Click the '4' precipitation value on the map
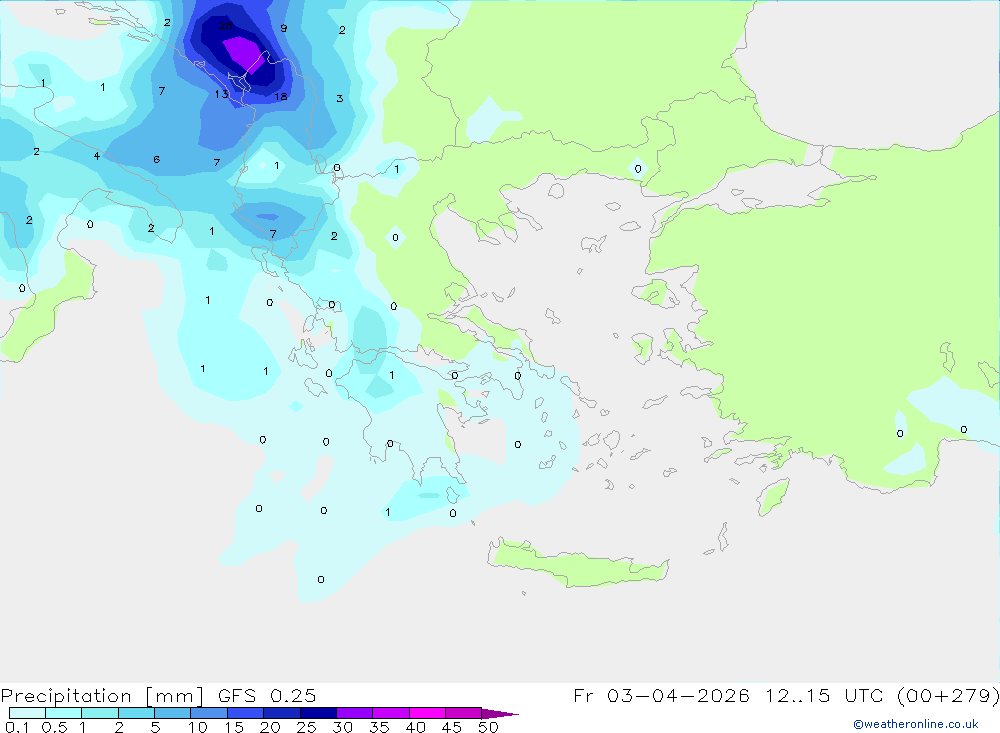This screenshot has width=1000, height=733. point(97,156)
